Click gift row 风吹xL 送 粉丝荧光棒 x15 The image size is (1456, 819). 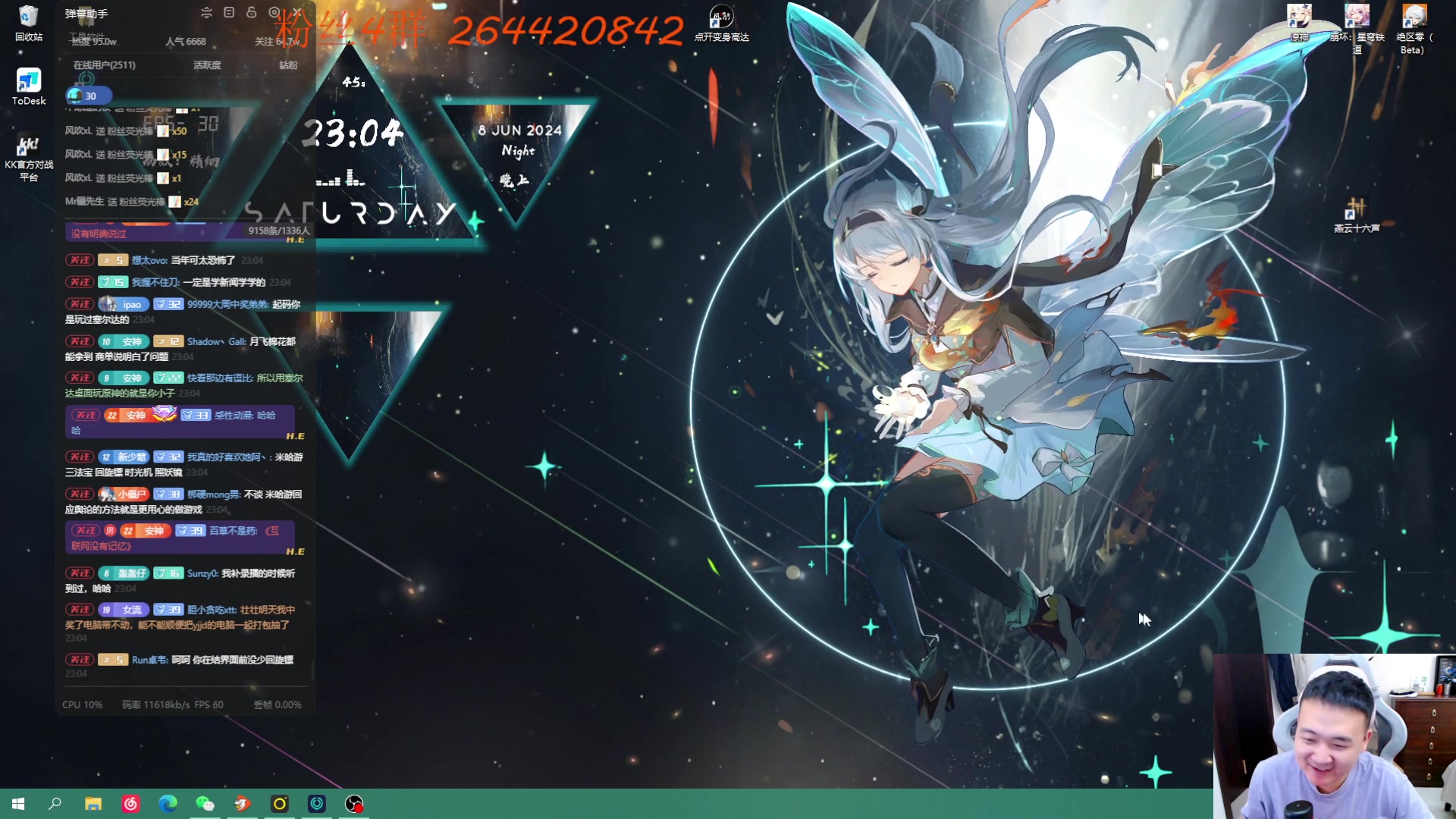click(x=126, y=154)
